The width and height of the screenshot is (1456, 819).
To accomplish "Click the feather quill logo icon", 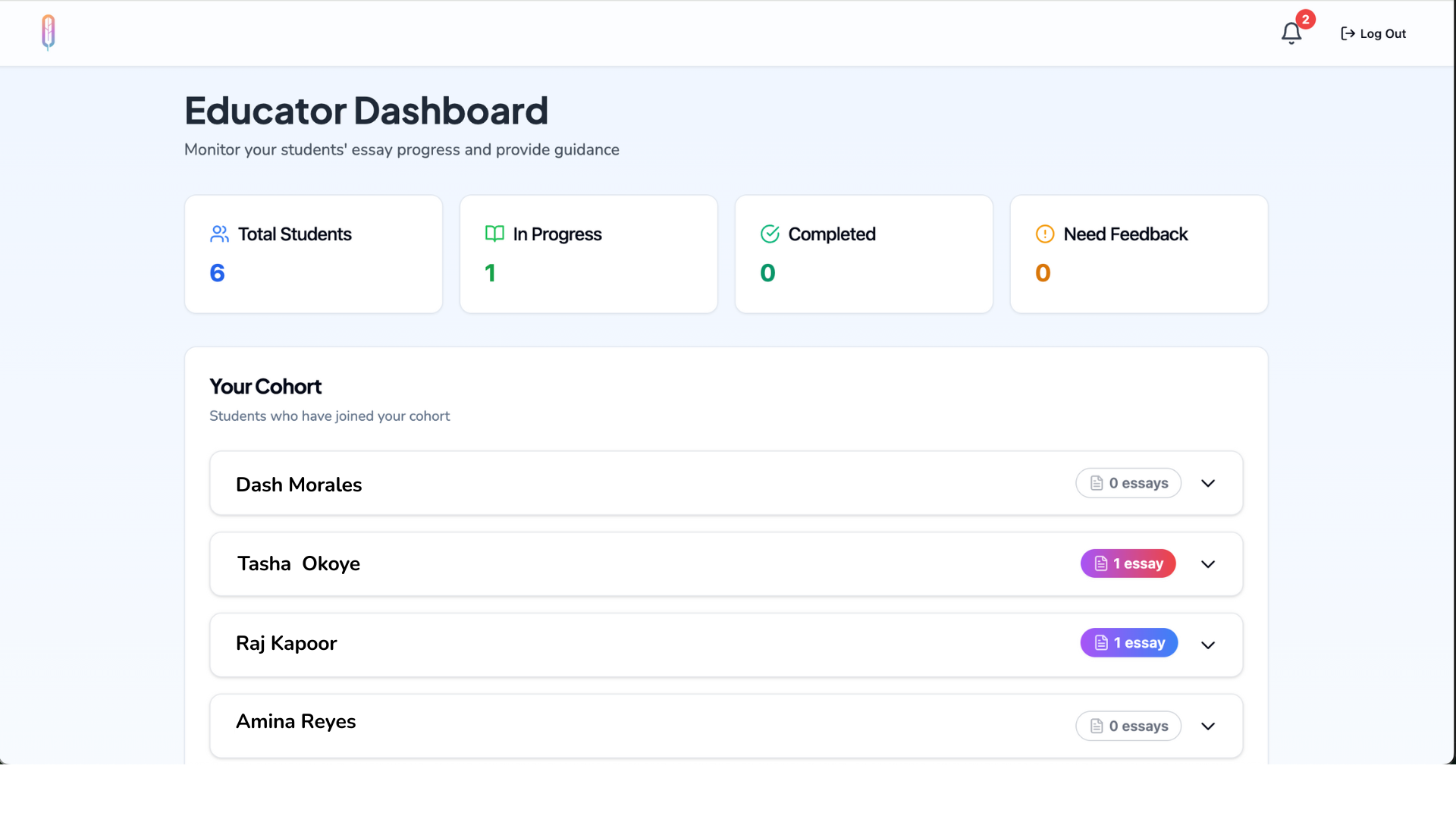I will [x=49, y=33].
